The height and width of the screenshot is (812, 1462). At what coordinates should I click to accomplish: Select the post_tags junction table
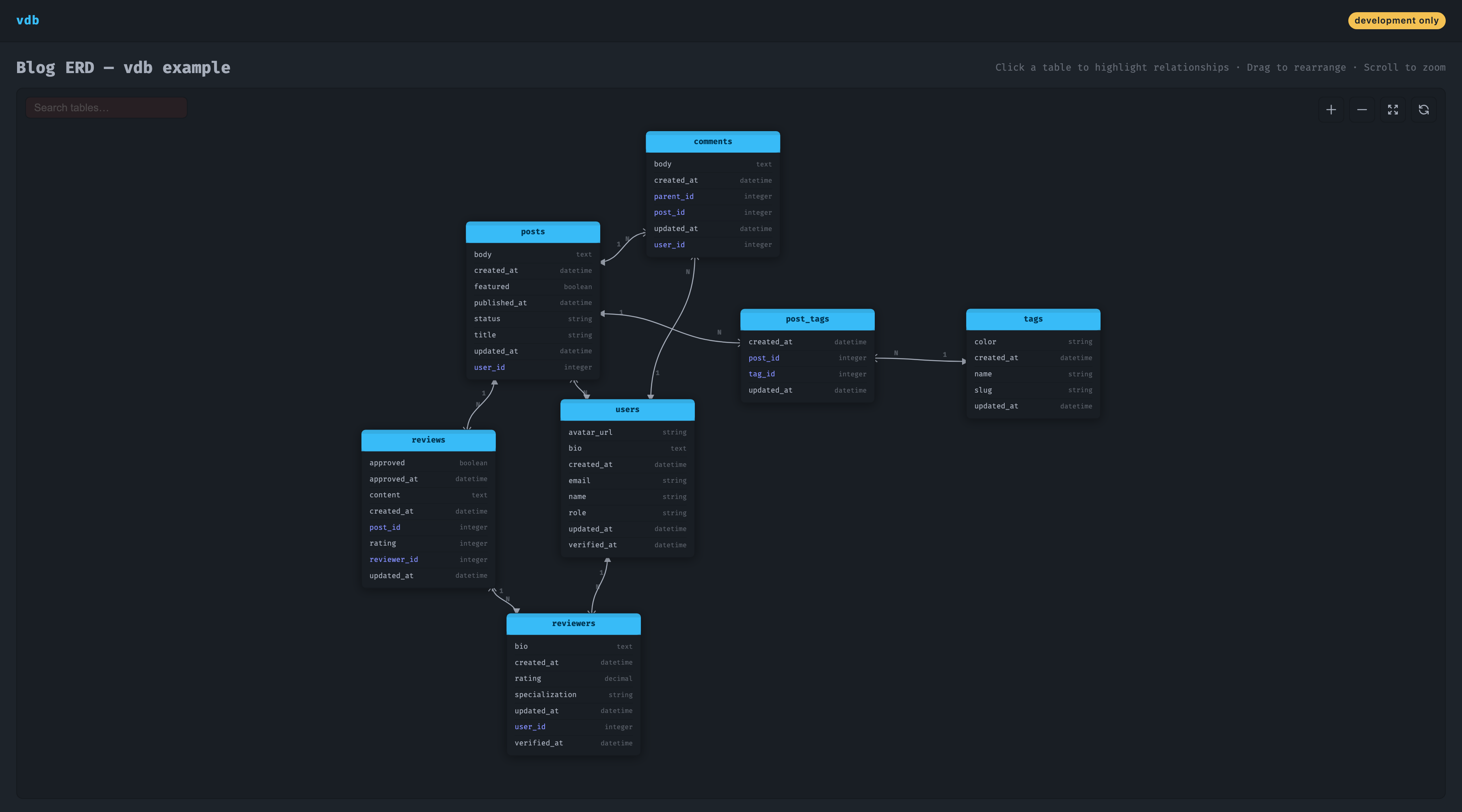pyautogui.click(x=807, y=319)
